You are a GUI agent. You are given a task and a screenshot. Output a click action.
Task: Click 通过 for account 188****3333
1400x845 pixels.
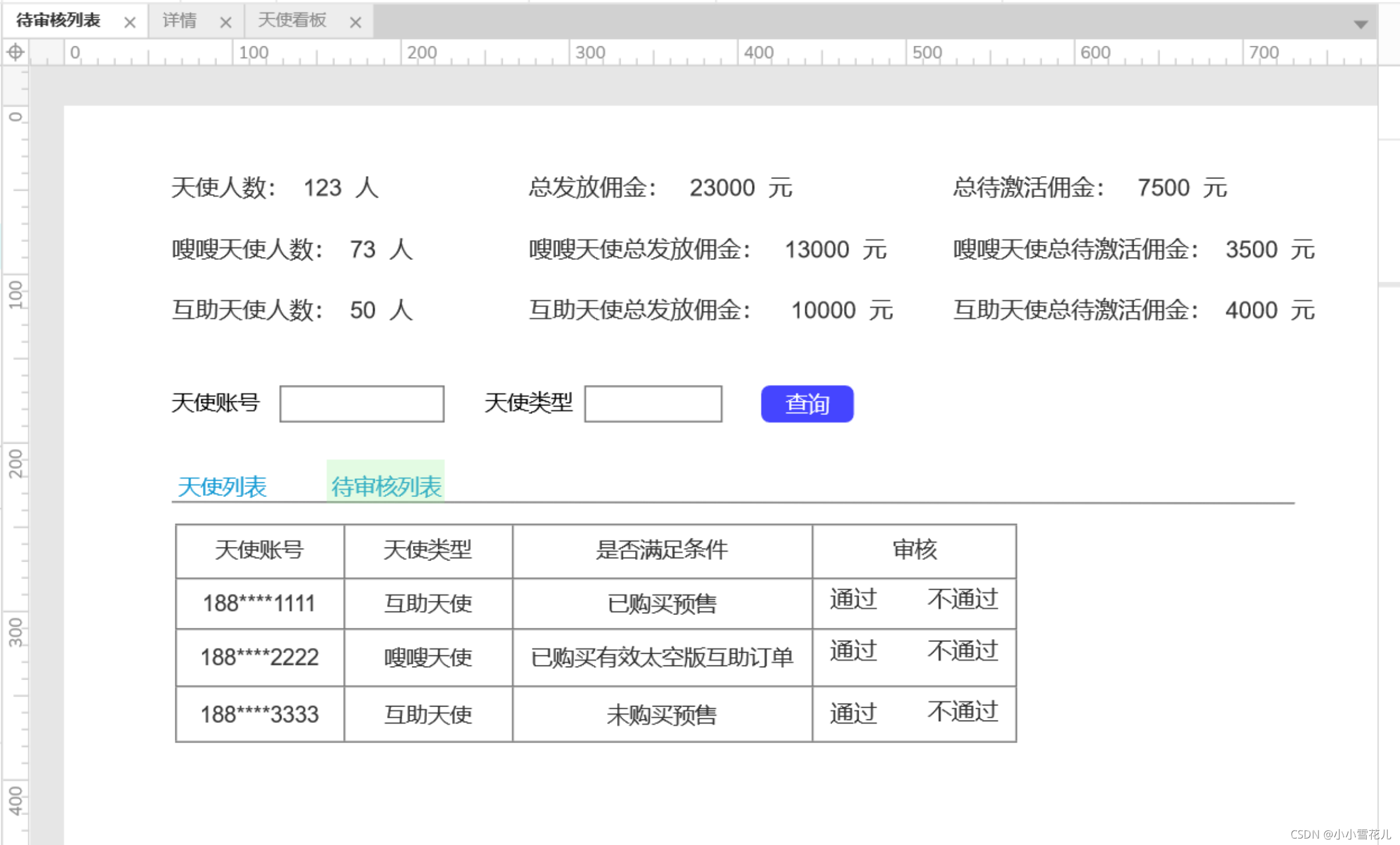tap(853, 714)
